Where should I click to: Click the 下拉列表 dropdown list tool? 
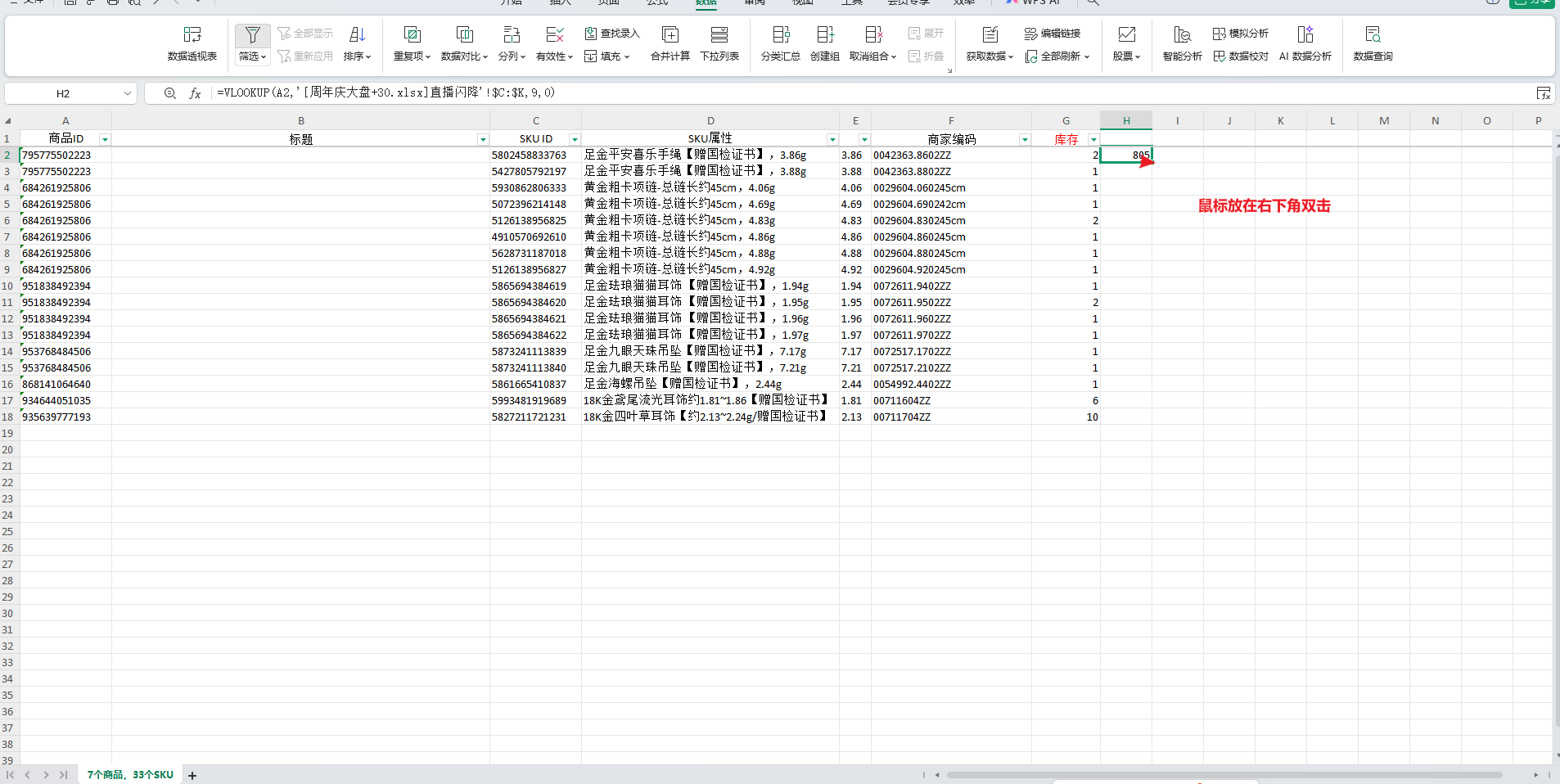(719, 43)
